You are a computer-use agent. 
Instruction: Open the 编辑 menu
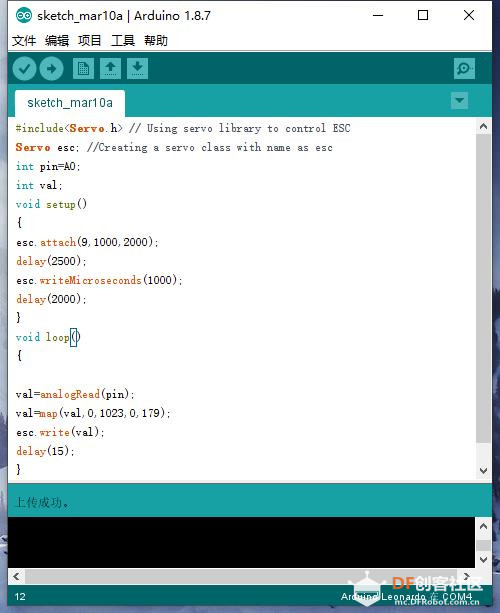point(57,40)
